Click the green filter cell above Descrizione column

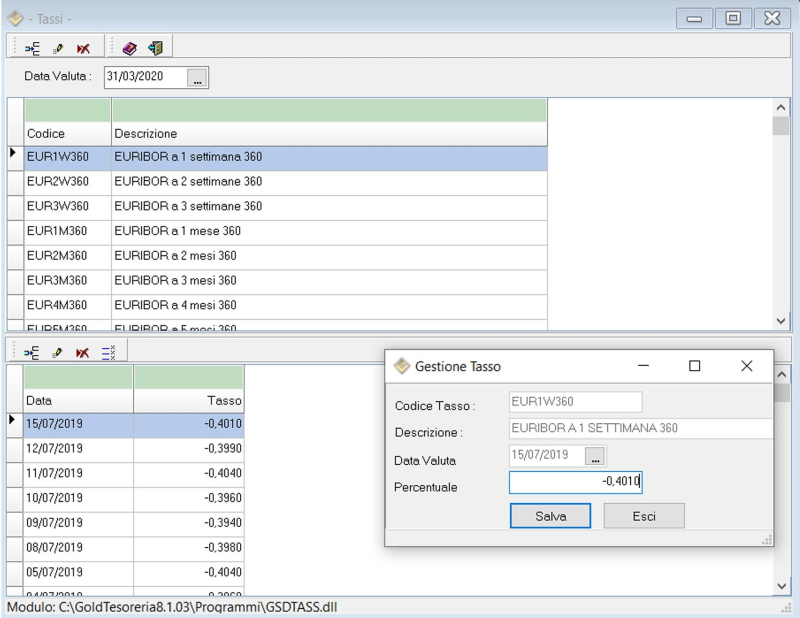(x=330, y=110)
